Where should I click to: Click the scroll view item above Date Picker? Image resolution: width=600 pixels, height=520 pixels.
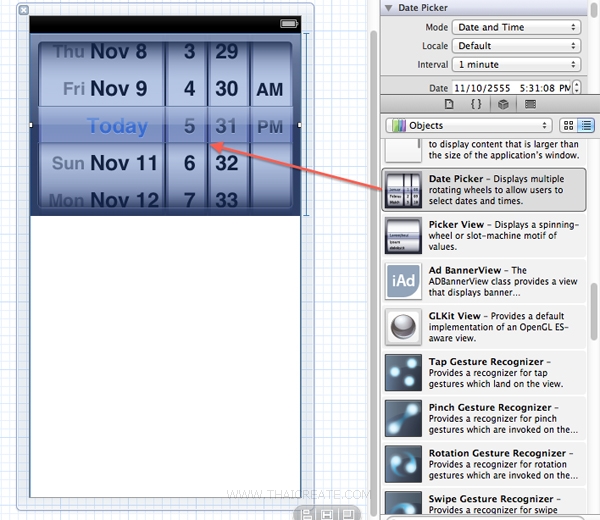[x=484, y=150]
